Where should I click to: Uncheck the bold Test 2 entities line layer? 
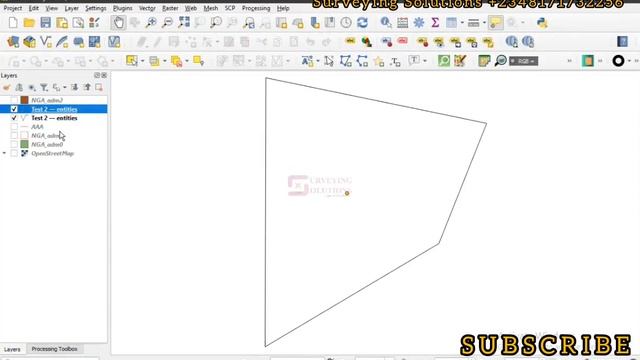click(x=14, y=118)
